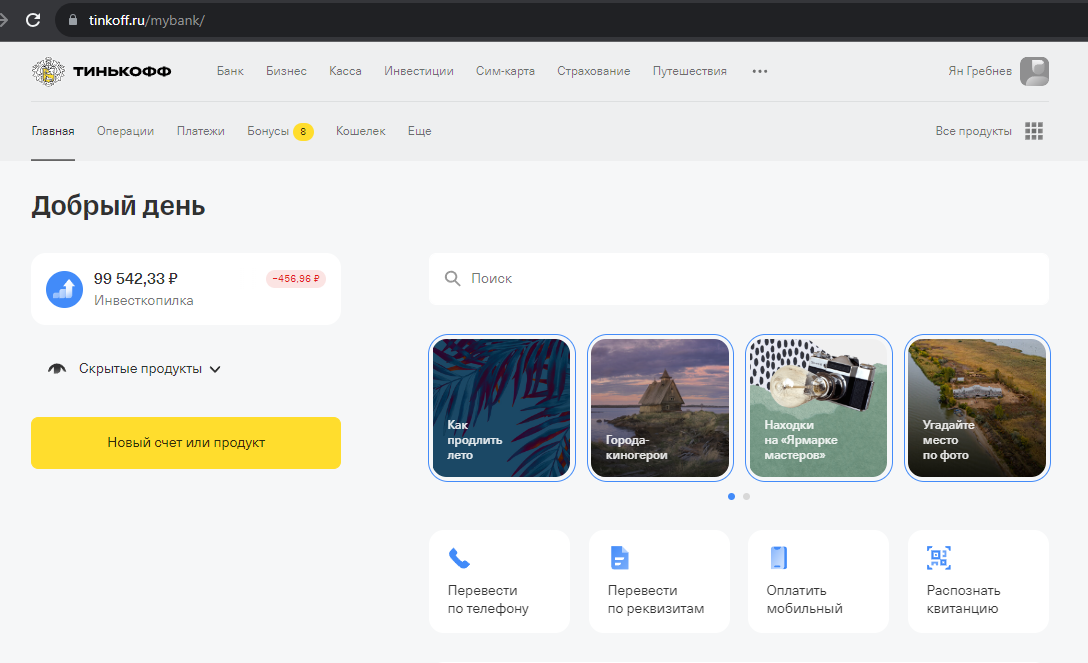This screenshot has height=663, width=1088.
Task: Expand the Скрытые продукты chevron
Action: coord(215,370)
